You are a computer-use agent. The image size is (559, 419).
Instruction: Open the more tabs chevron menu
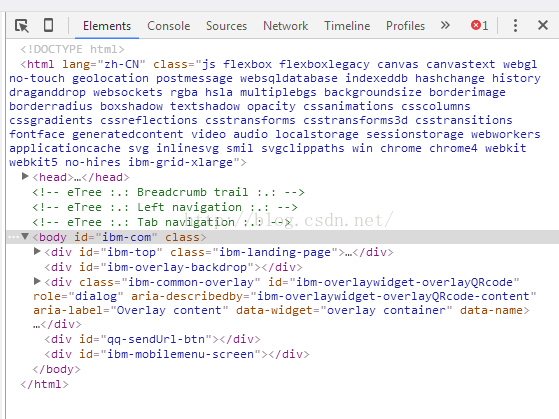point(445,26)
